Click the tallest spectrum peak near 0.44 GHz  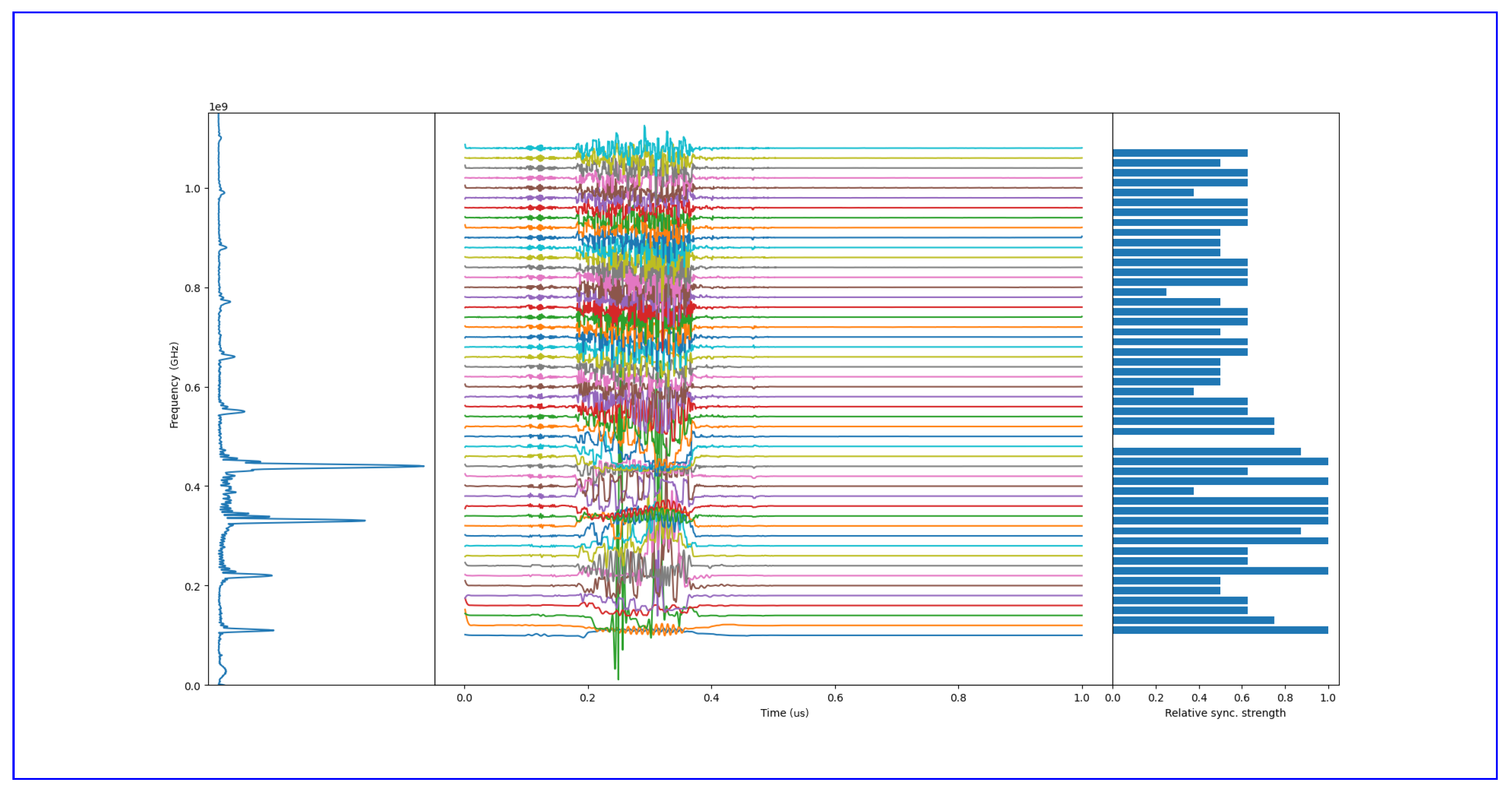[x=422, y=467]
